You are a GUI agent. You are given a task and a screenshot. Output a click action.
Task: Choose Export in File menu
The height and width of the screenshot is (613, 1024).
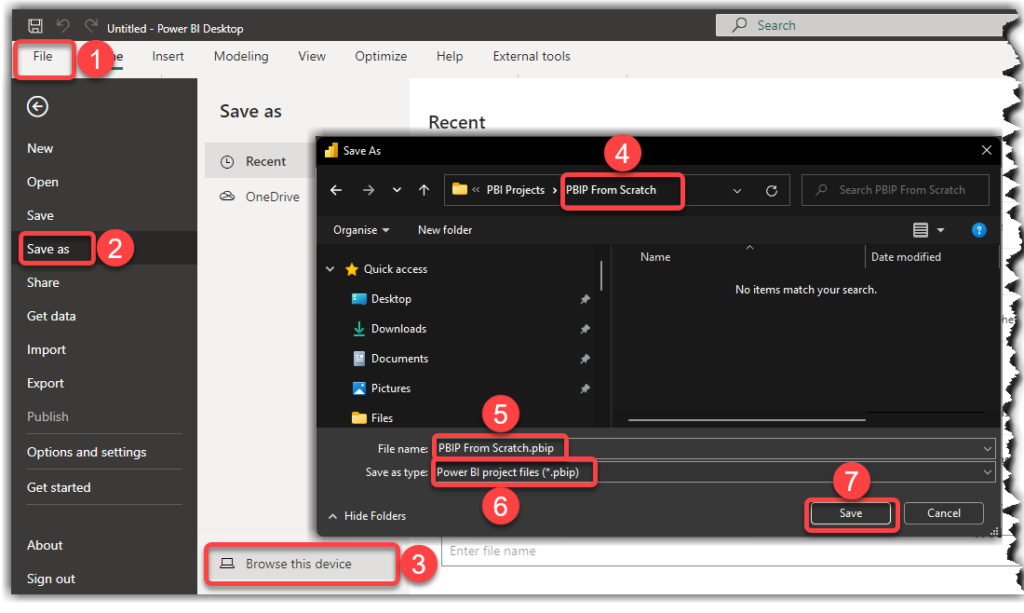(x=45, y=383)
